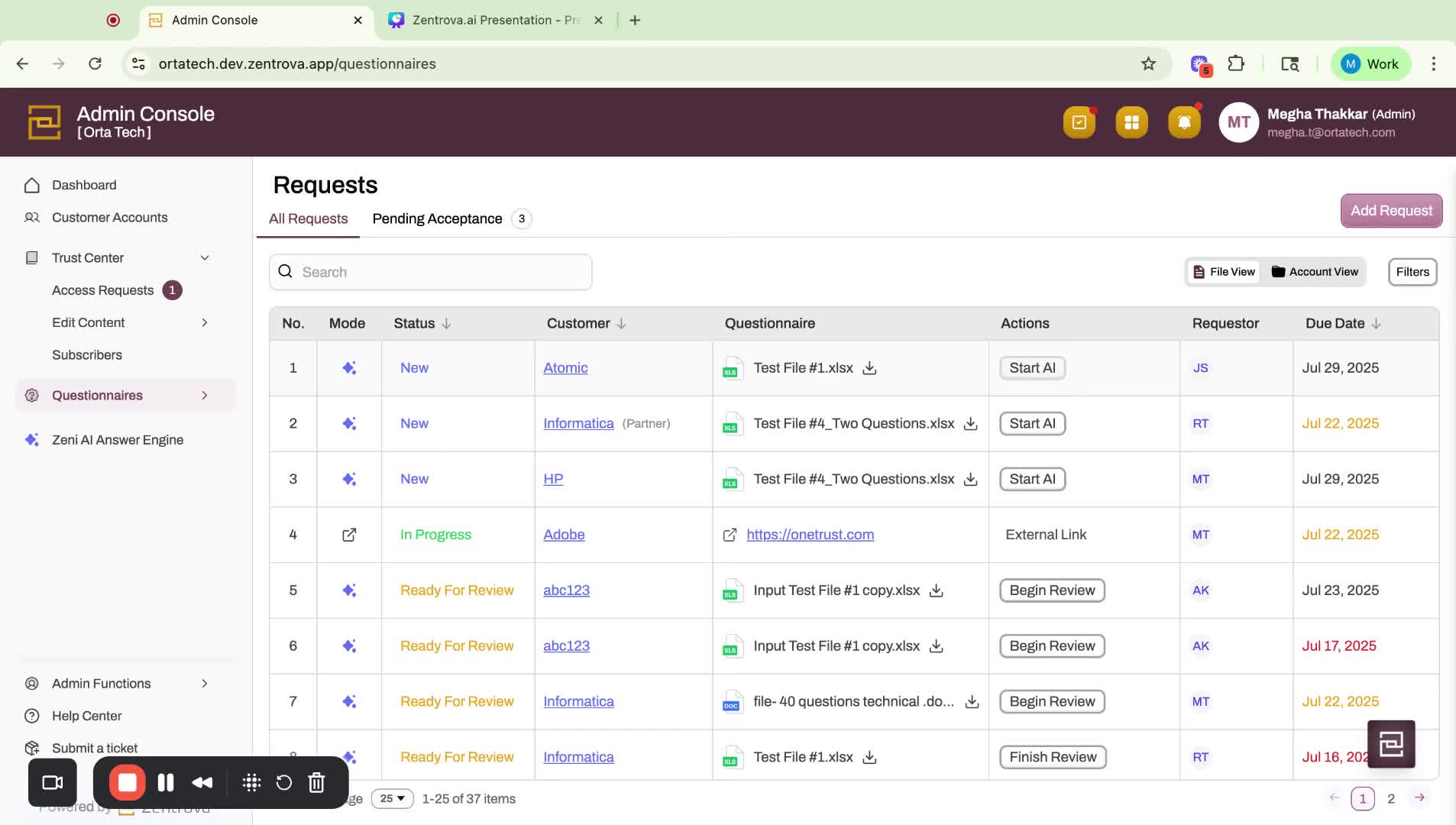Stop the screen recording
The image size is (1456, 825).
[127, 783]
